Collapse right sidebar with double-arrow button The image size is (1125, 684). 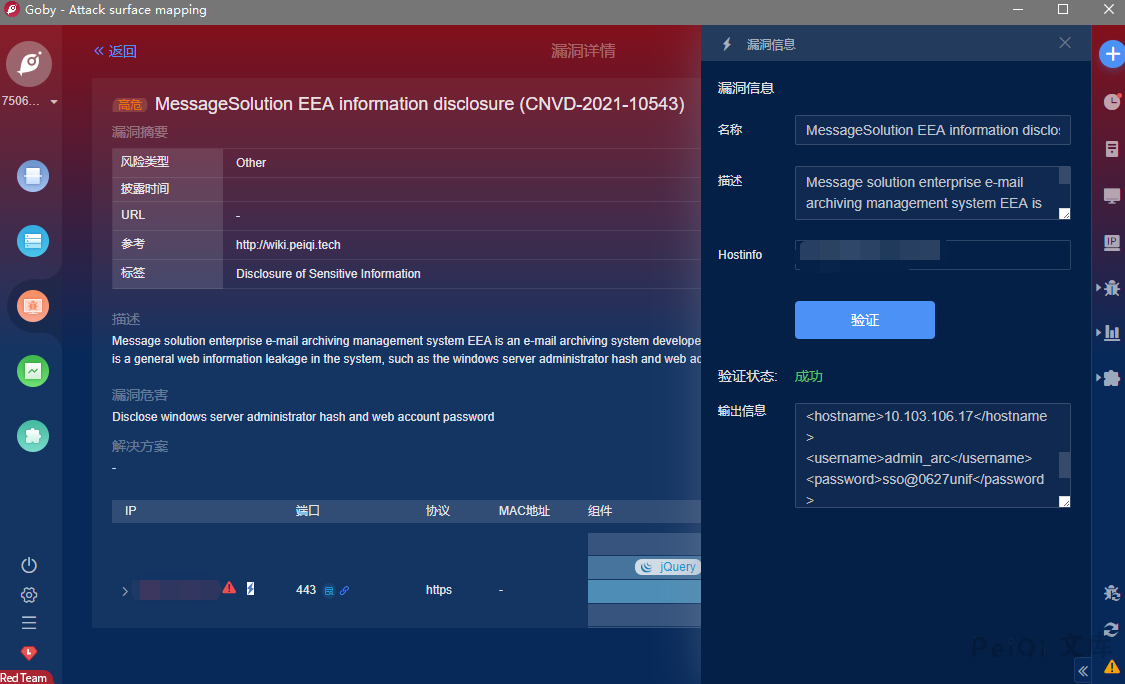[1083, 671]
